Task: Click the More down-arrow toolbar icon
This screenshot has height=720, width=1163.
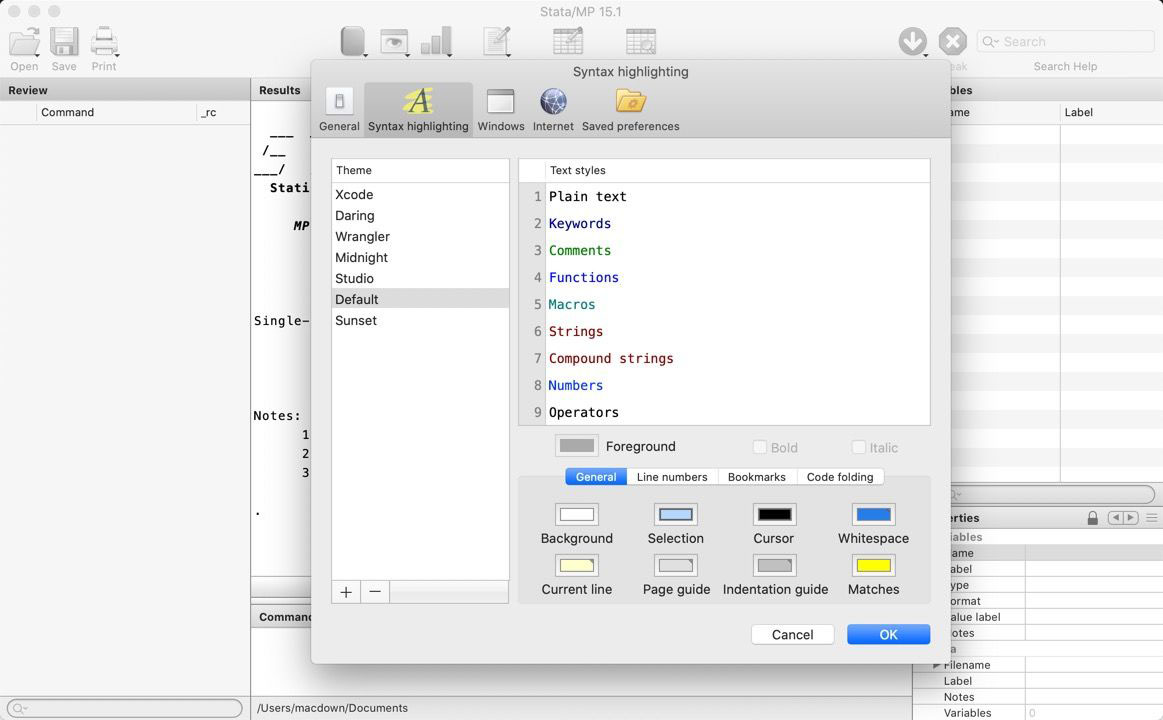Action: pyautogui.click(x=912, y=41)
